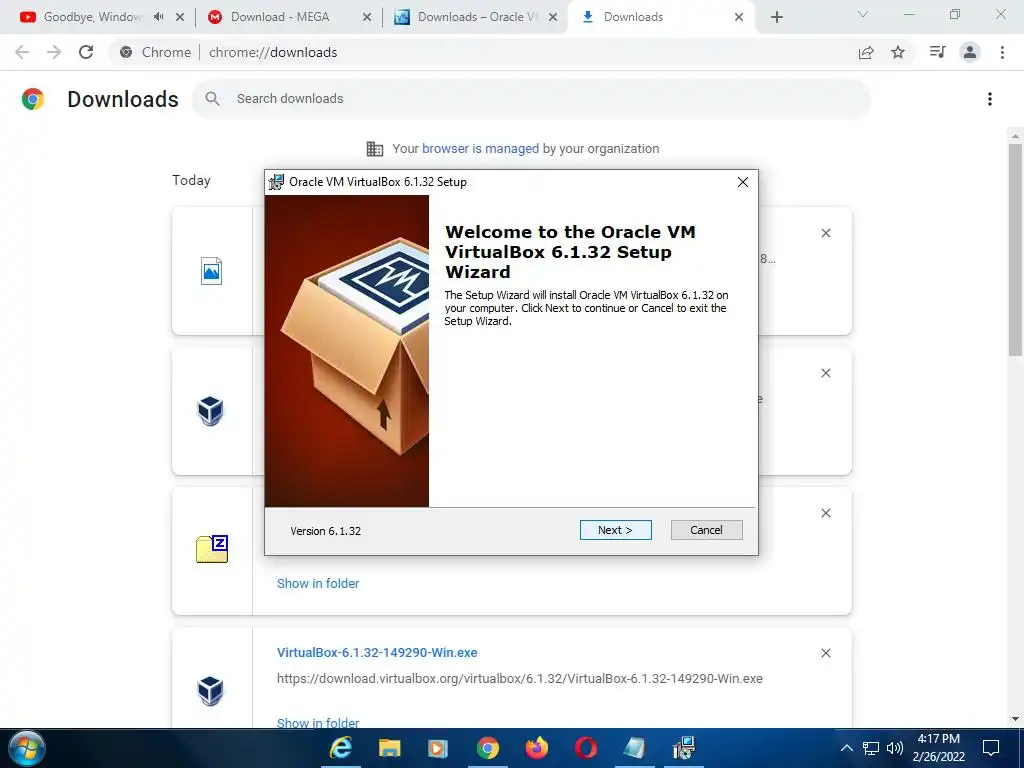This screenshot has width=1024, height=768.
Task: Click VirtualBox icon beside VirtualBox-6.1.32-149290-Win.exe
Action: pos(210,691)
